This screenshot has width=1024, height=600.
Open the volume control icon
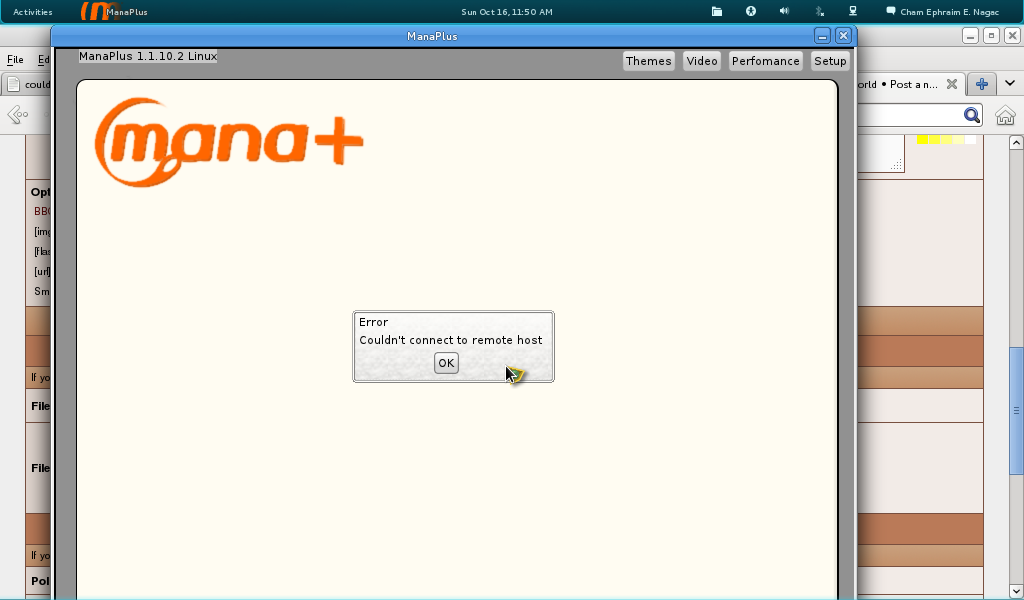[785, 11]
